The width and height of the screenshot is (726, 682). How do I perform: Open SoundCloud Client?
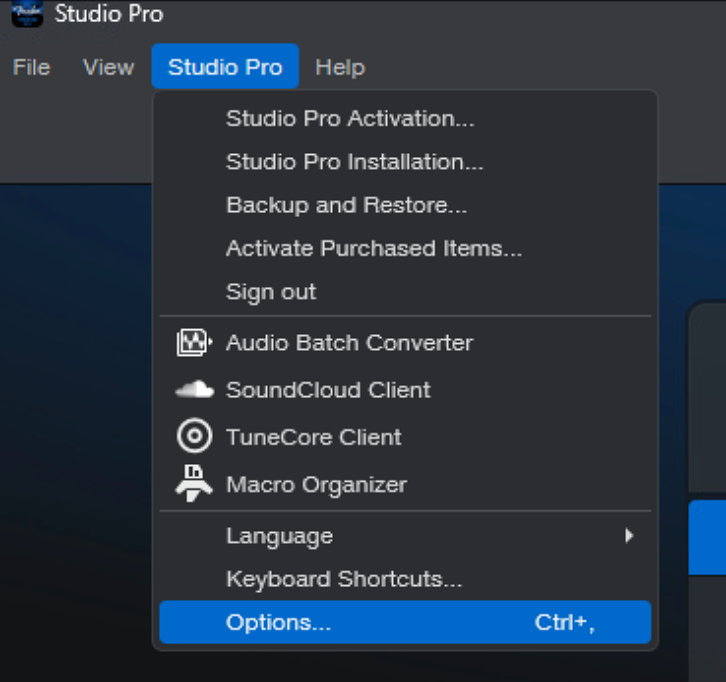coord(405,389)
